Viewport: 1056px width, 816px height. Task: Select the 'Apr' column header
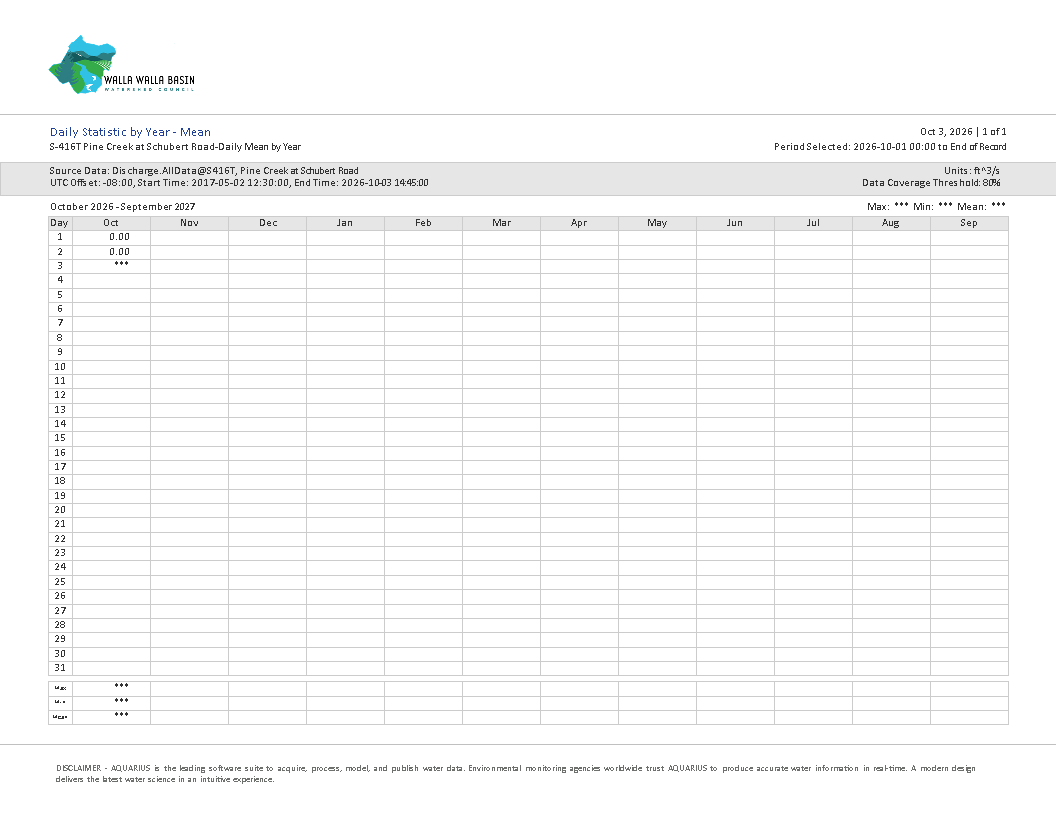579,223
